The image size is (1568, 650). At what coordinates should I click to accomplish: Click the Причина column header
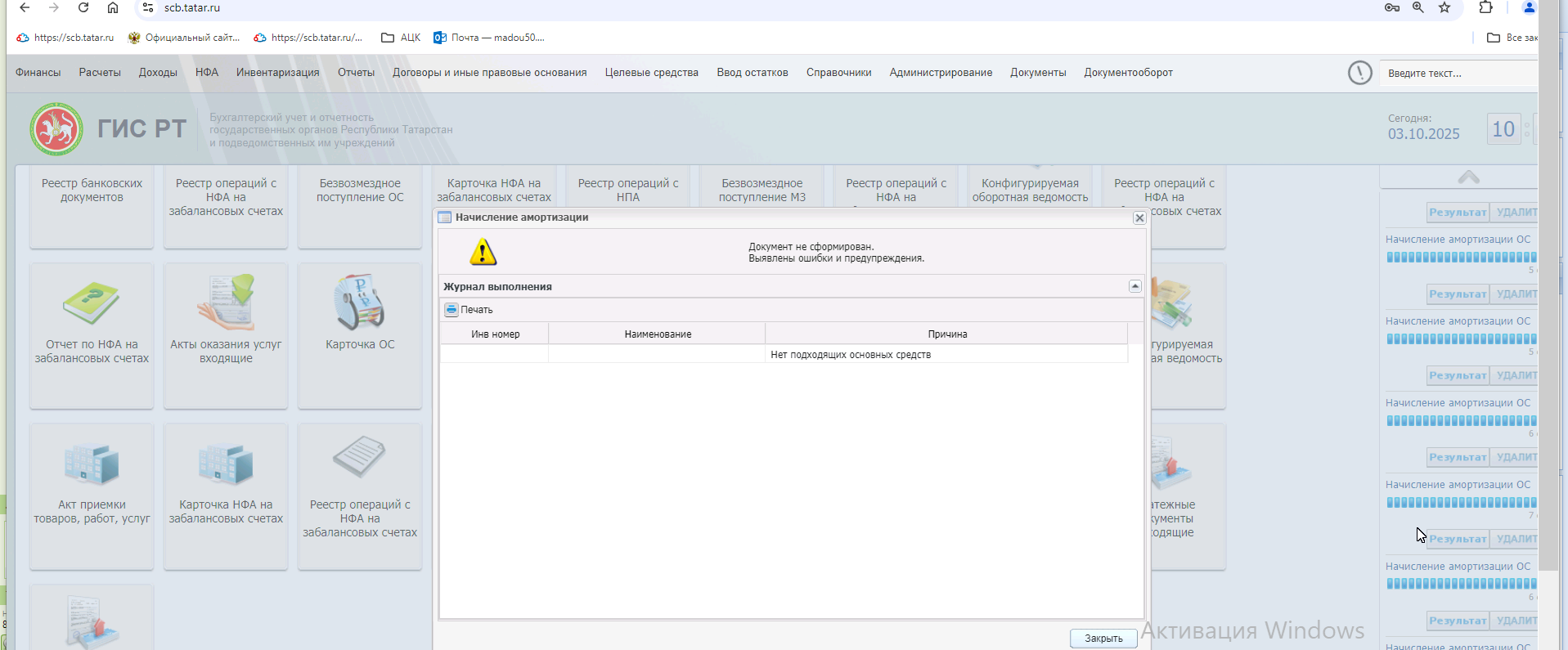click(x=947, y=334)
